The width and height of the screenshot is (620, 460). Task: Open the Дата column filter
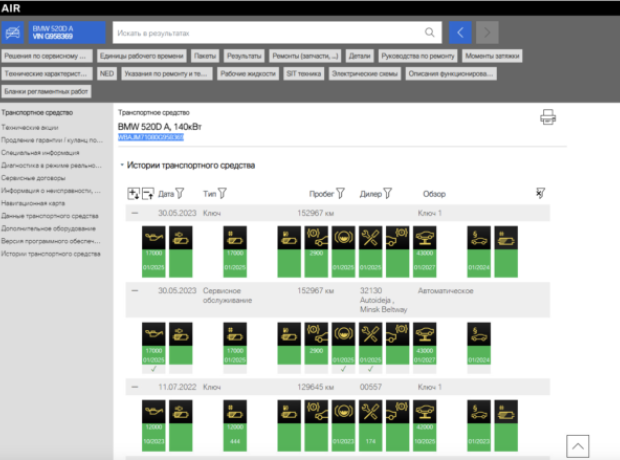point(180,193)
